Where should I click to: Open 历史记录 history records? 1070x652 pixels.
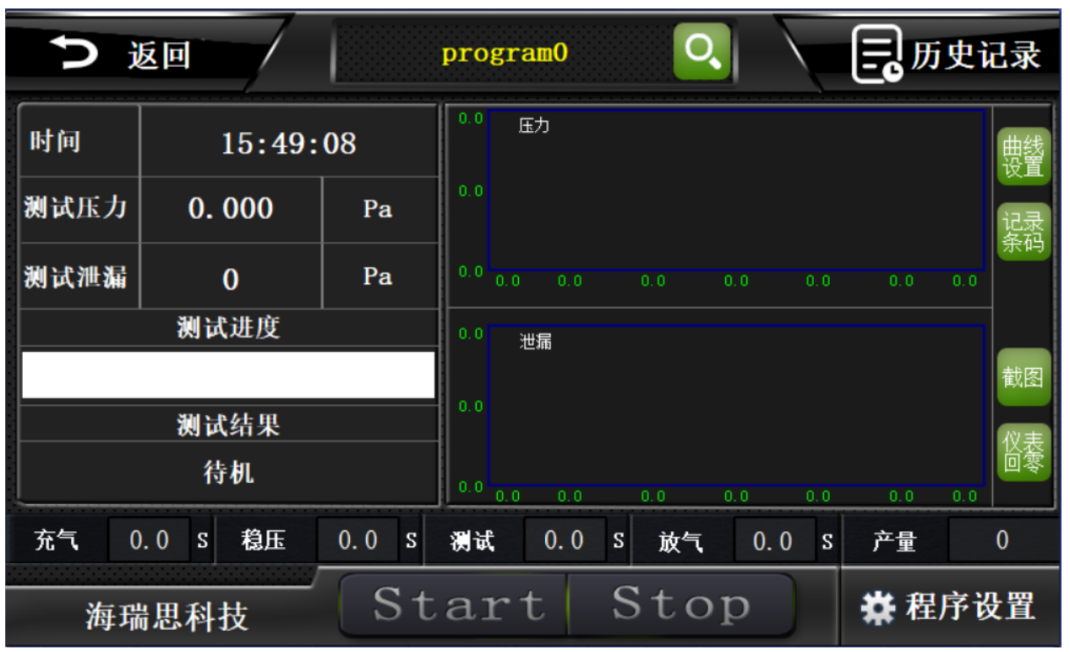pos(946,54)
